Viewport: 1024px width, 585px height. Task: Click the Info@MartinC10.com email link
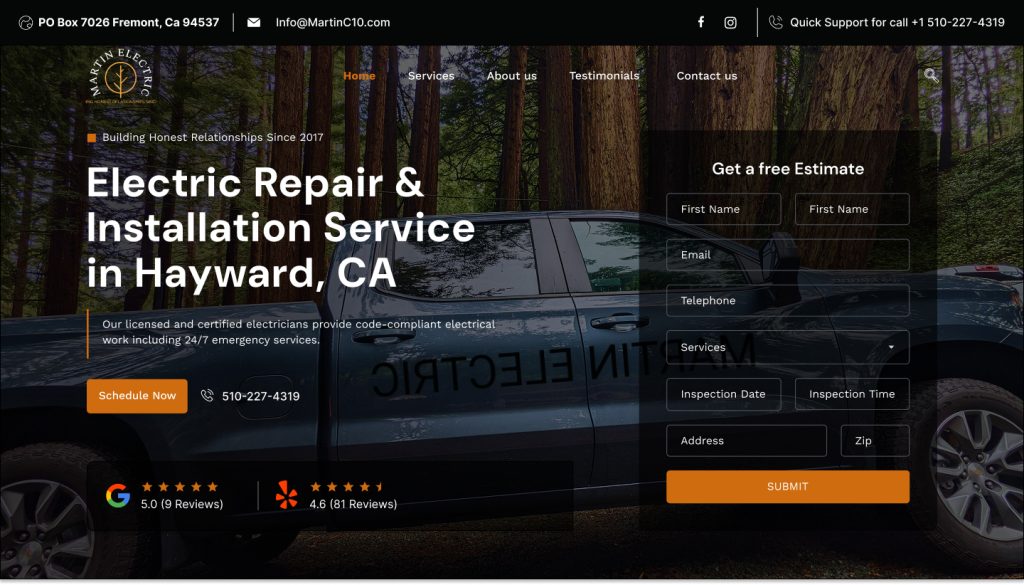pos(332,22)
